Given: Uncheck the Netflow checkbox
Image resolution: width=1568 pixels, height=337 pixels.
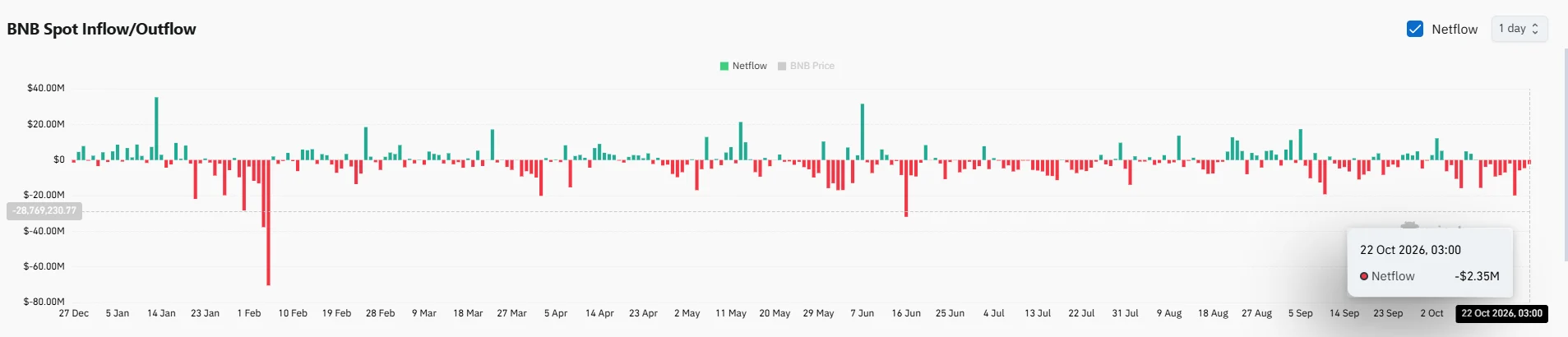Looking at the screenshot, I should 1415,29.
